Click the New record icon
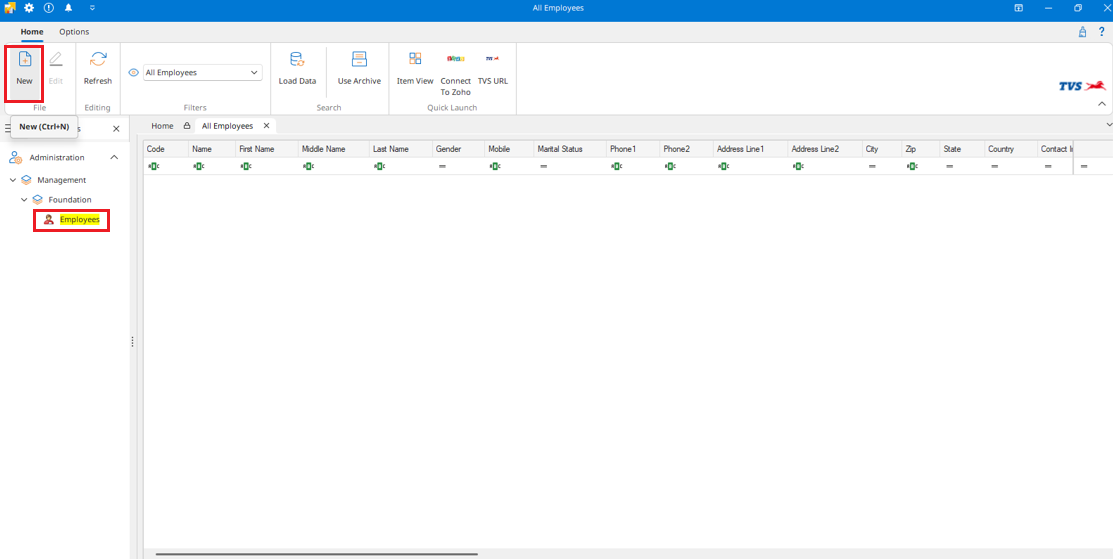 point(24,61)
